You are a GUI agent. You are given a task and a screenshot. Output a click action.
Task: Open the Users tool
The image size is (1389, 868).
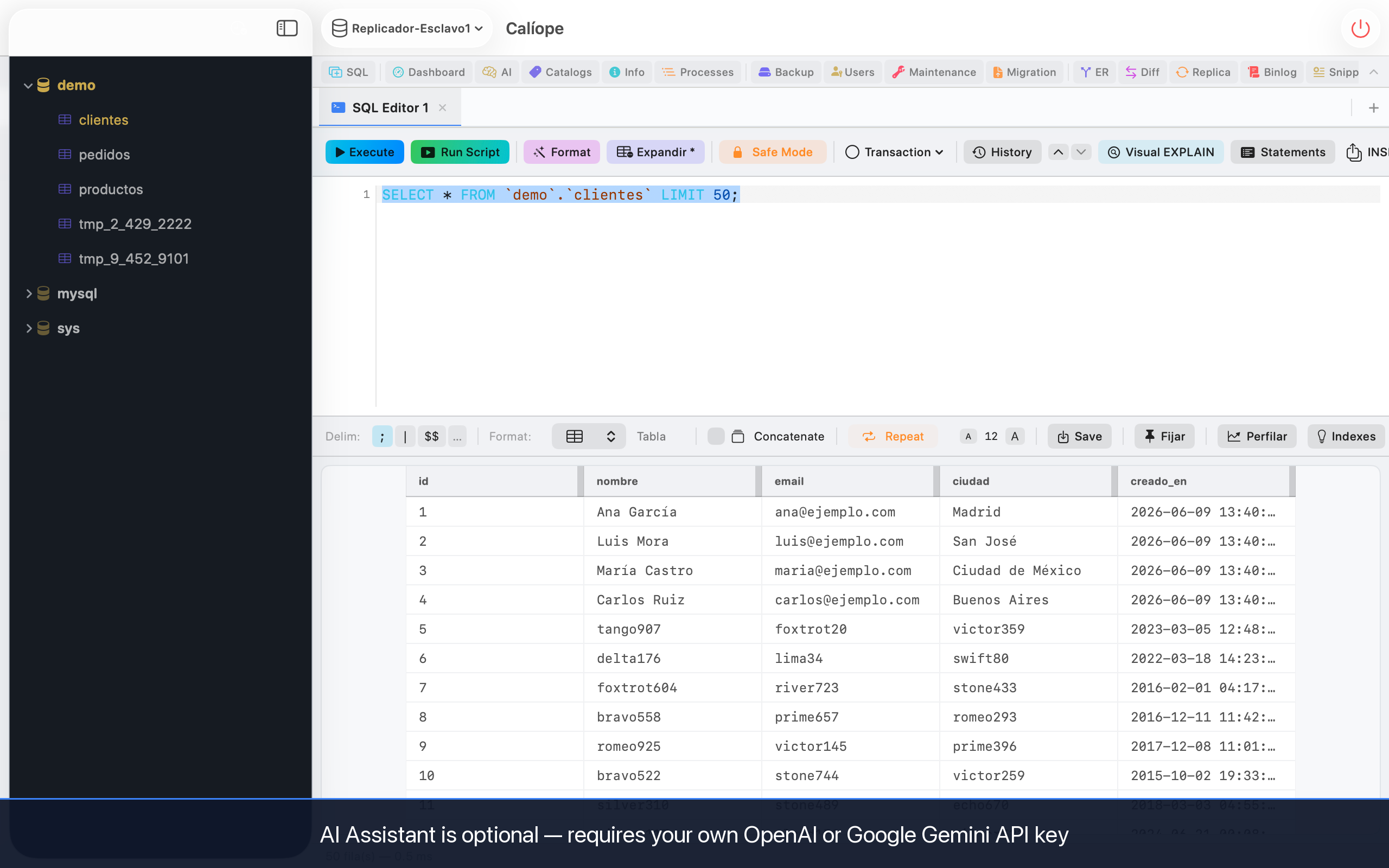click(x=853, y=72)
